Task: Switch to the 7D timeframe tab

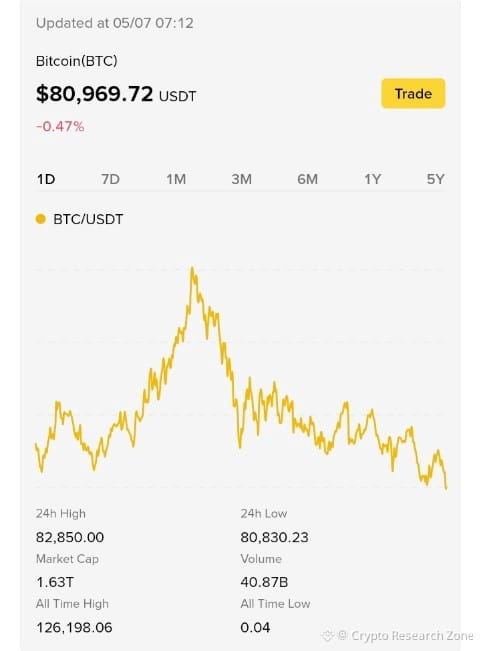Action: coord(110,179)
